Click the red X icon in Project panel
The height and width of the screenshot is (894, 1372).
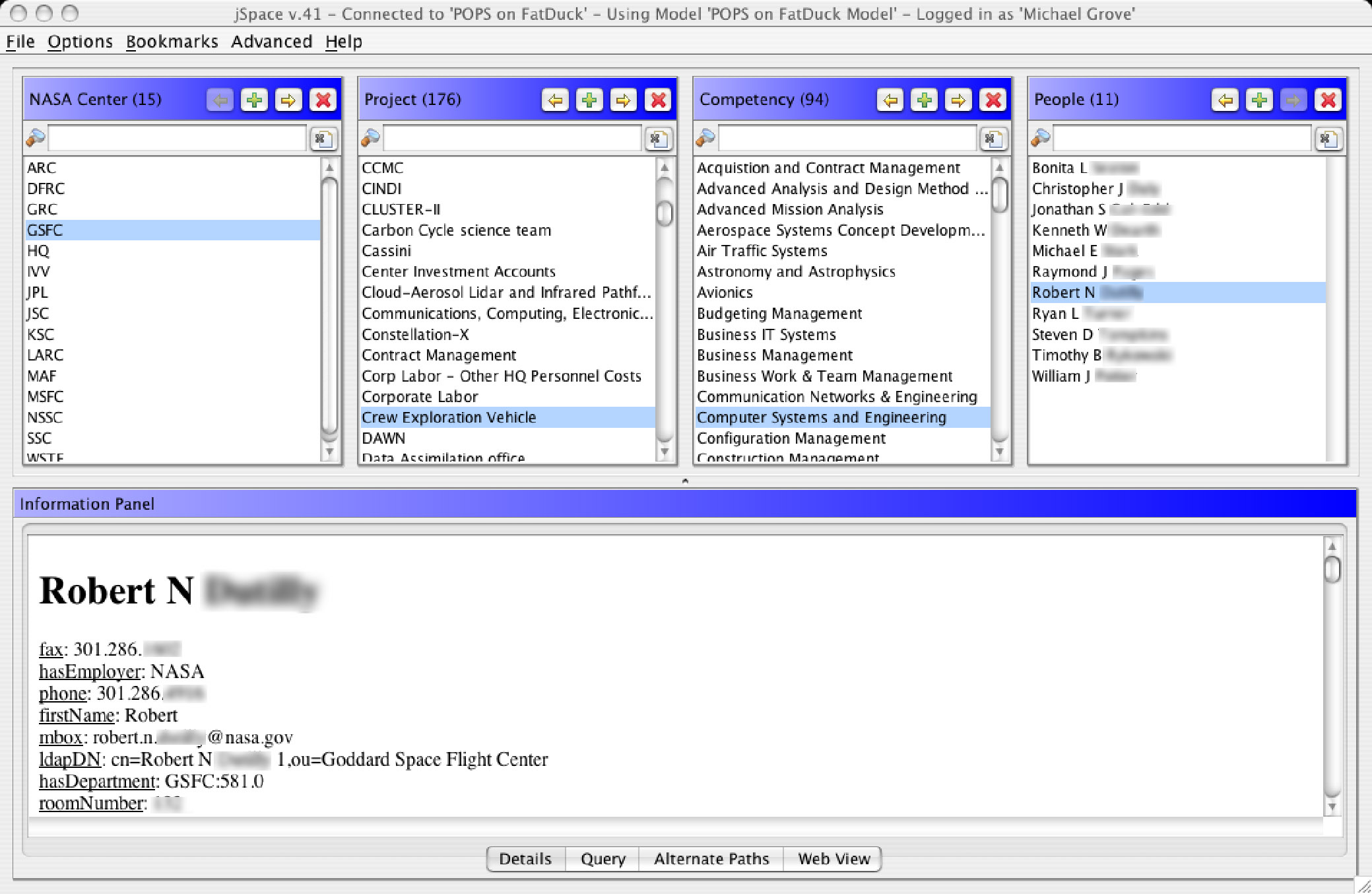658,100
